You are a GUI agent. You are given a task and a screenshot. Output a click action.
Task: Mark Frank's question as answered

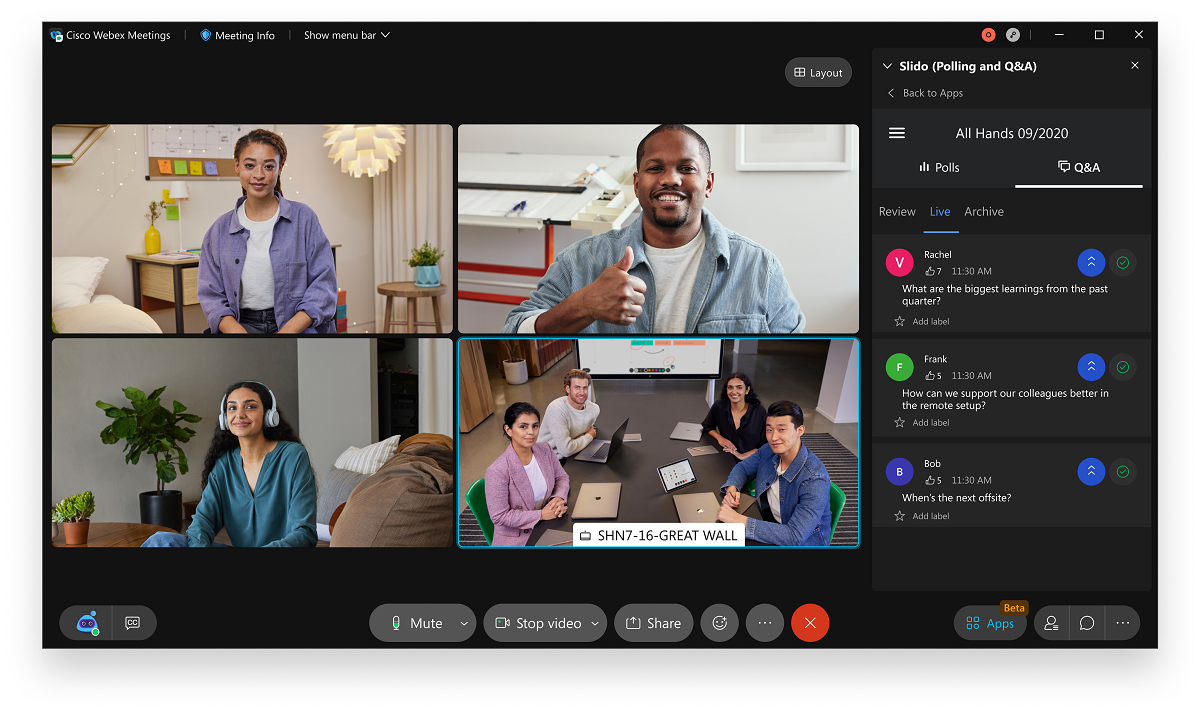tap(1123, 367)
